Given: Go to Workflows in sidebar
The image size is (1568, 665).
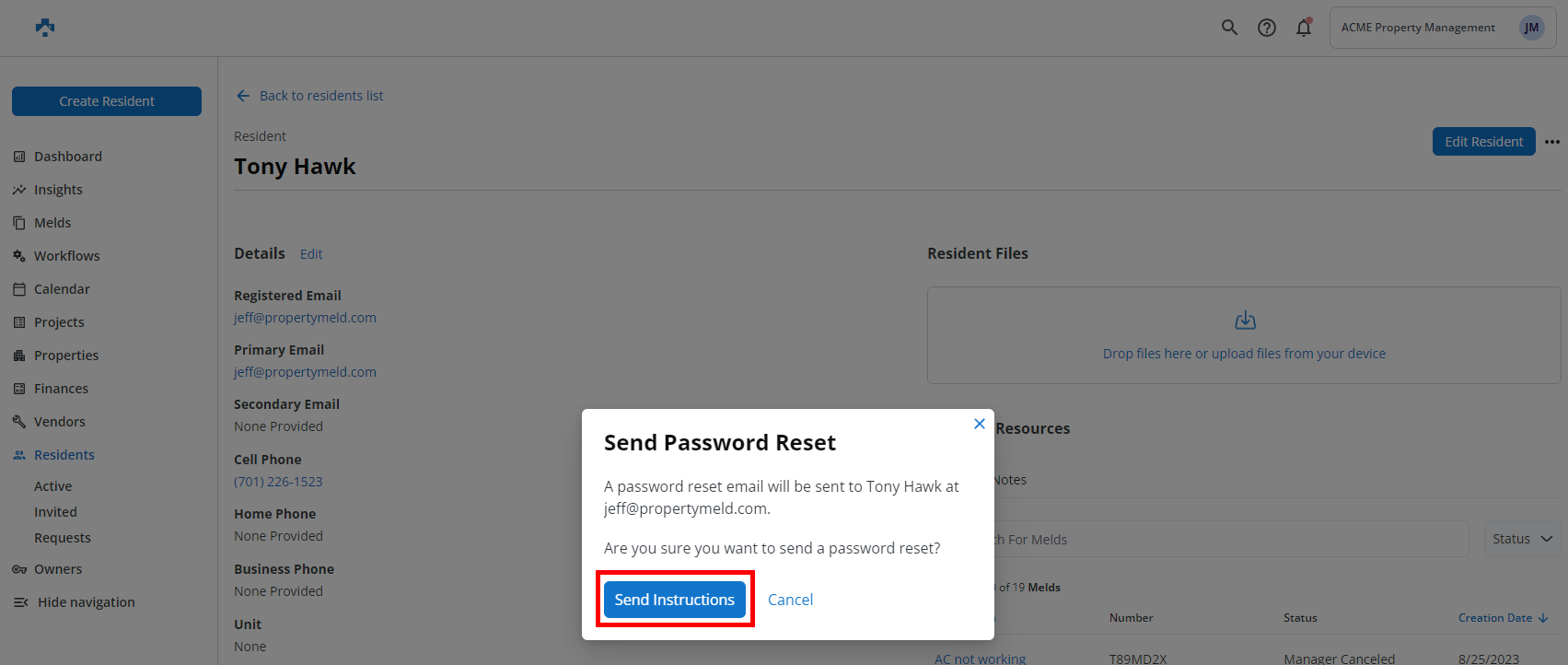Looking at the screenshot, I should 66,256.
